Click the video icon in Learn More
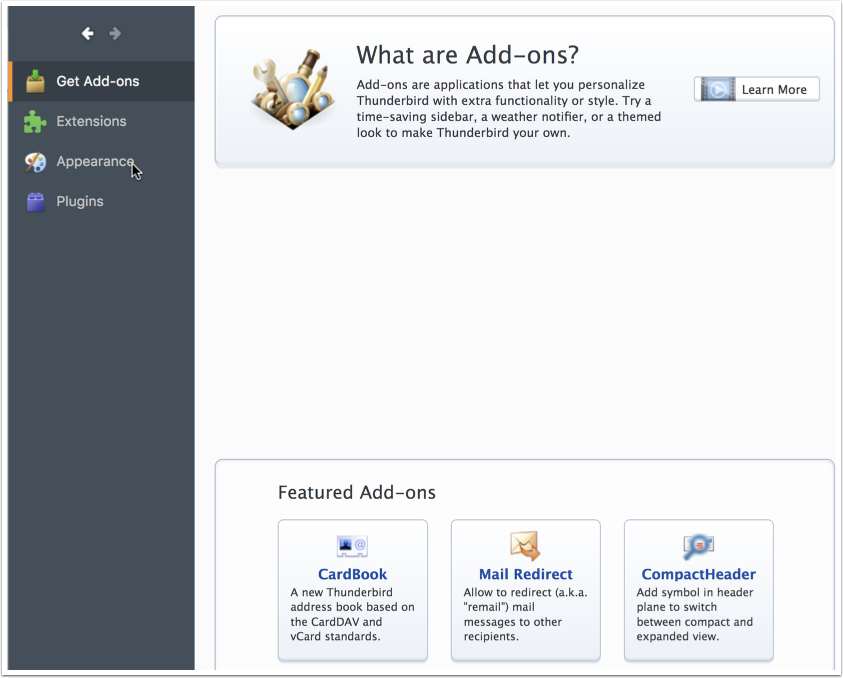 718,89
